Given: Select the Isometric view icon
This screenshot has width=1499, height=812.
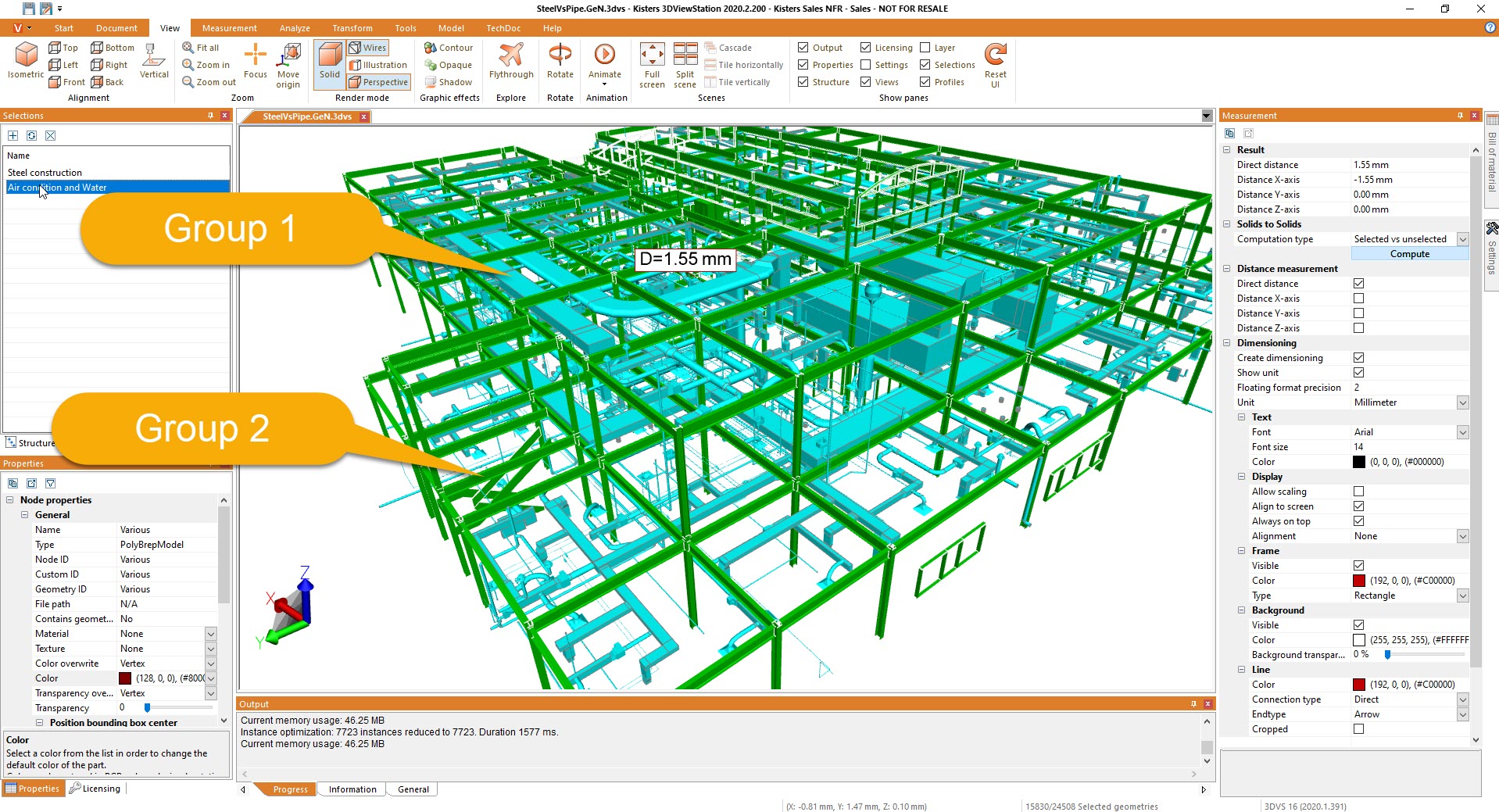Looking at the screenshot, I should pyautogui.click(x=26, y=60).
